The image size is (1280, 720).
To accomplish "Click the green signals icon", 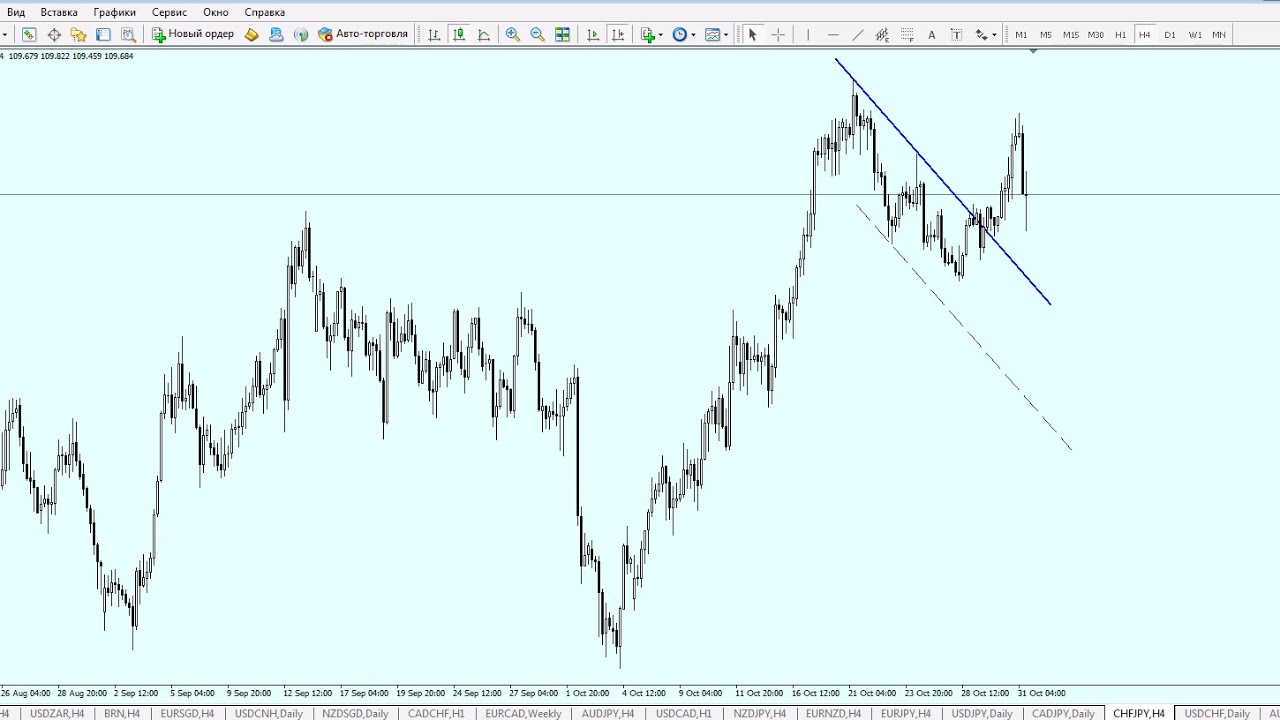I will pyautogui.click(x=301, y=34).
